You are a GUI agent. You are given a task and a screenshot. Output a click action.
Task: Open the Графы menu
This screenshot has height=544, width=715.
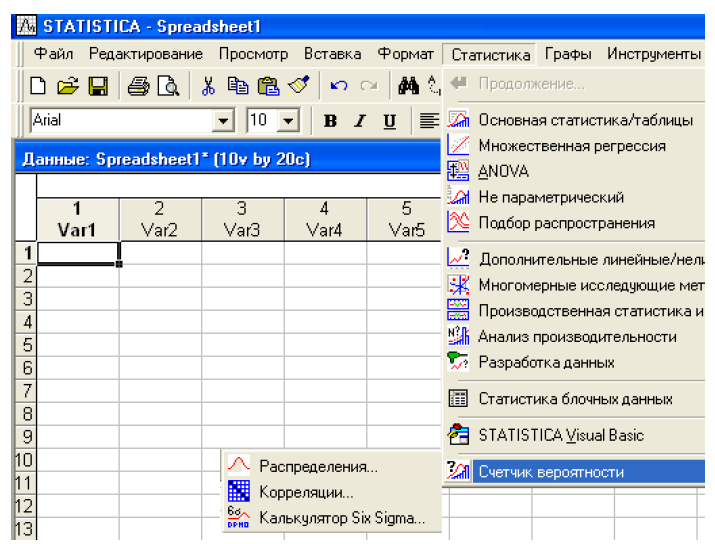point(568,54)
